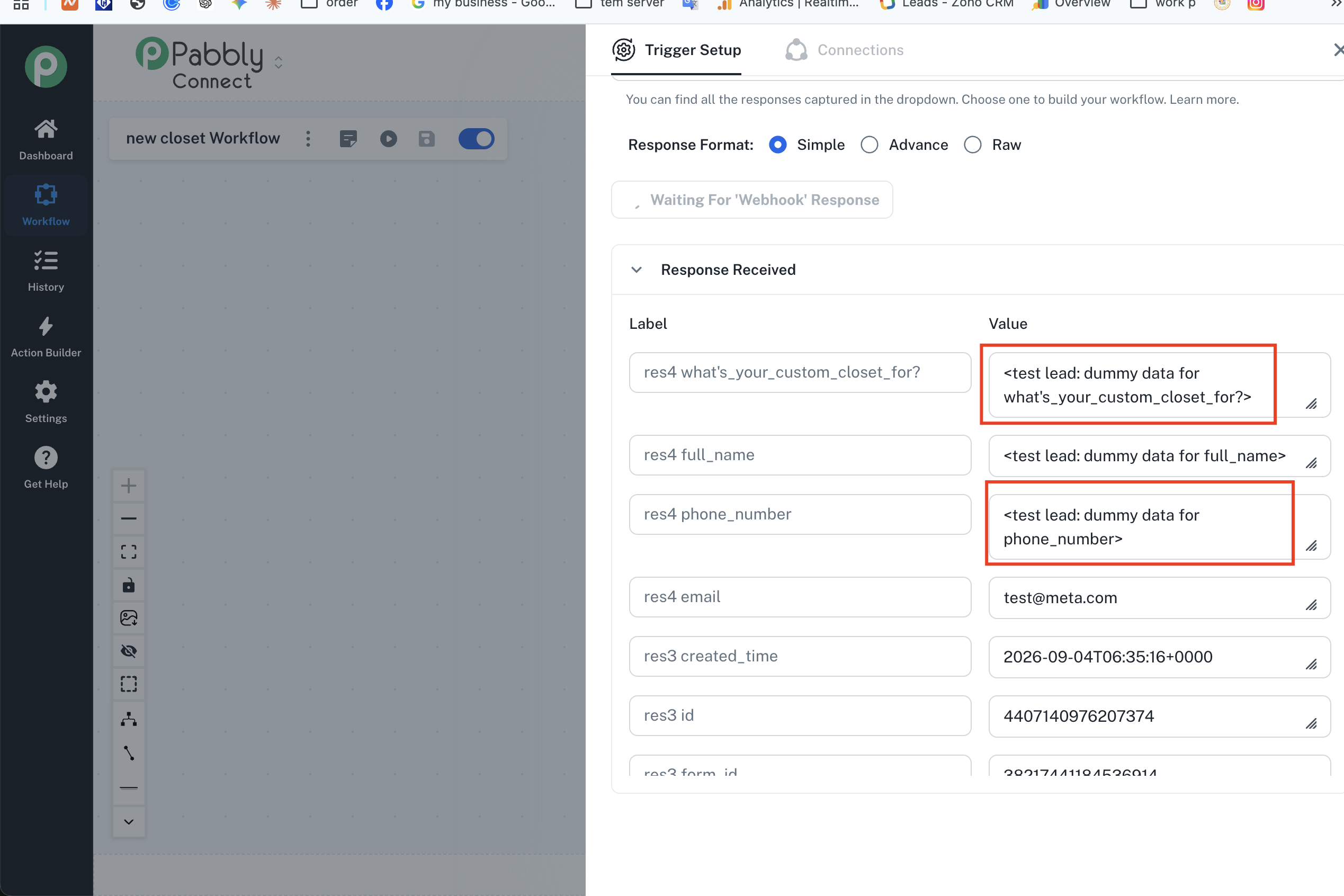
Task: Click the Label column header
Action: pos(648,324)
